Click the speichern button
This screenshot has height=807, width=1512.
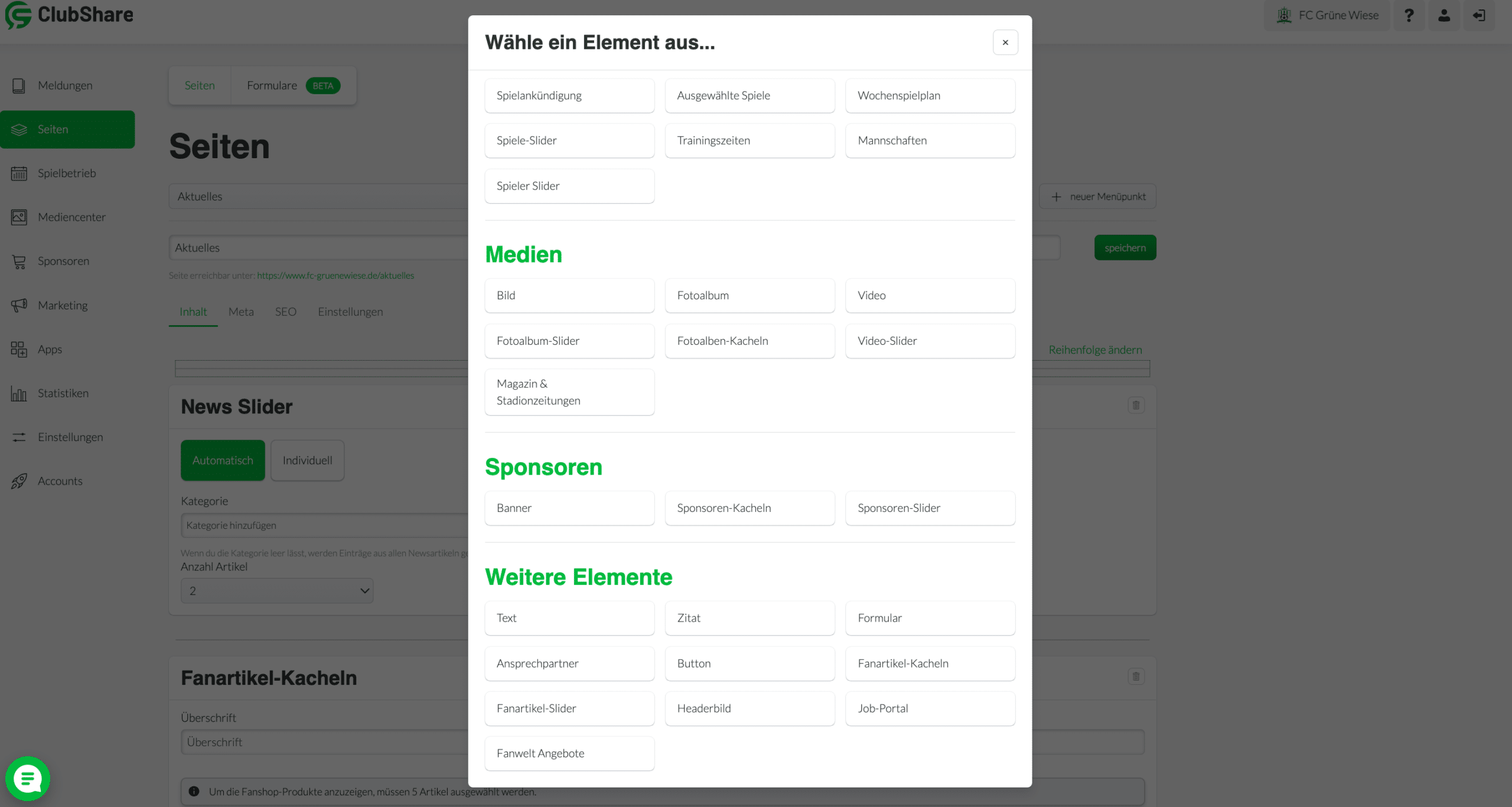[1125, 248]
